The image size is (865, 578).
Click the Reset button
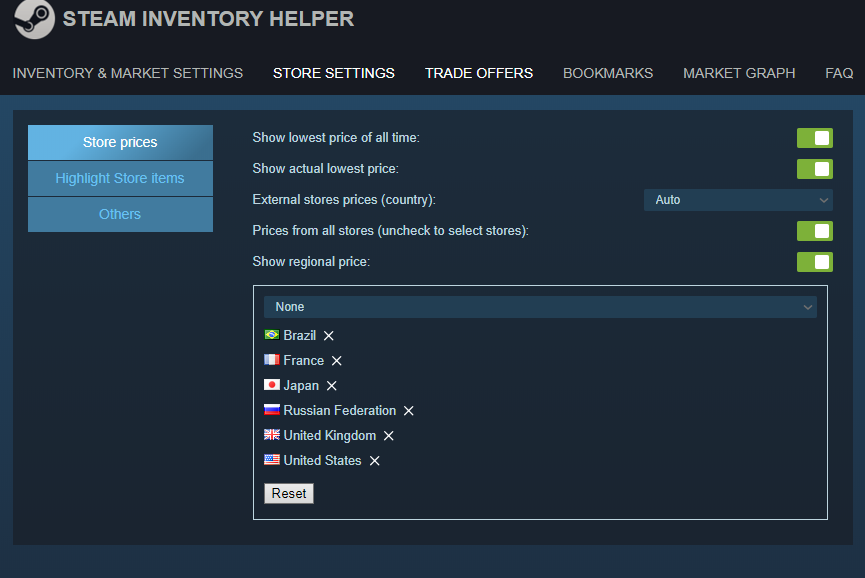289,494
